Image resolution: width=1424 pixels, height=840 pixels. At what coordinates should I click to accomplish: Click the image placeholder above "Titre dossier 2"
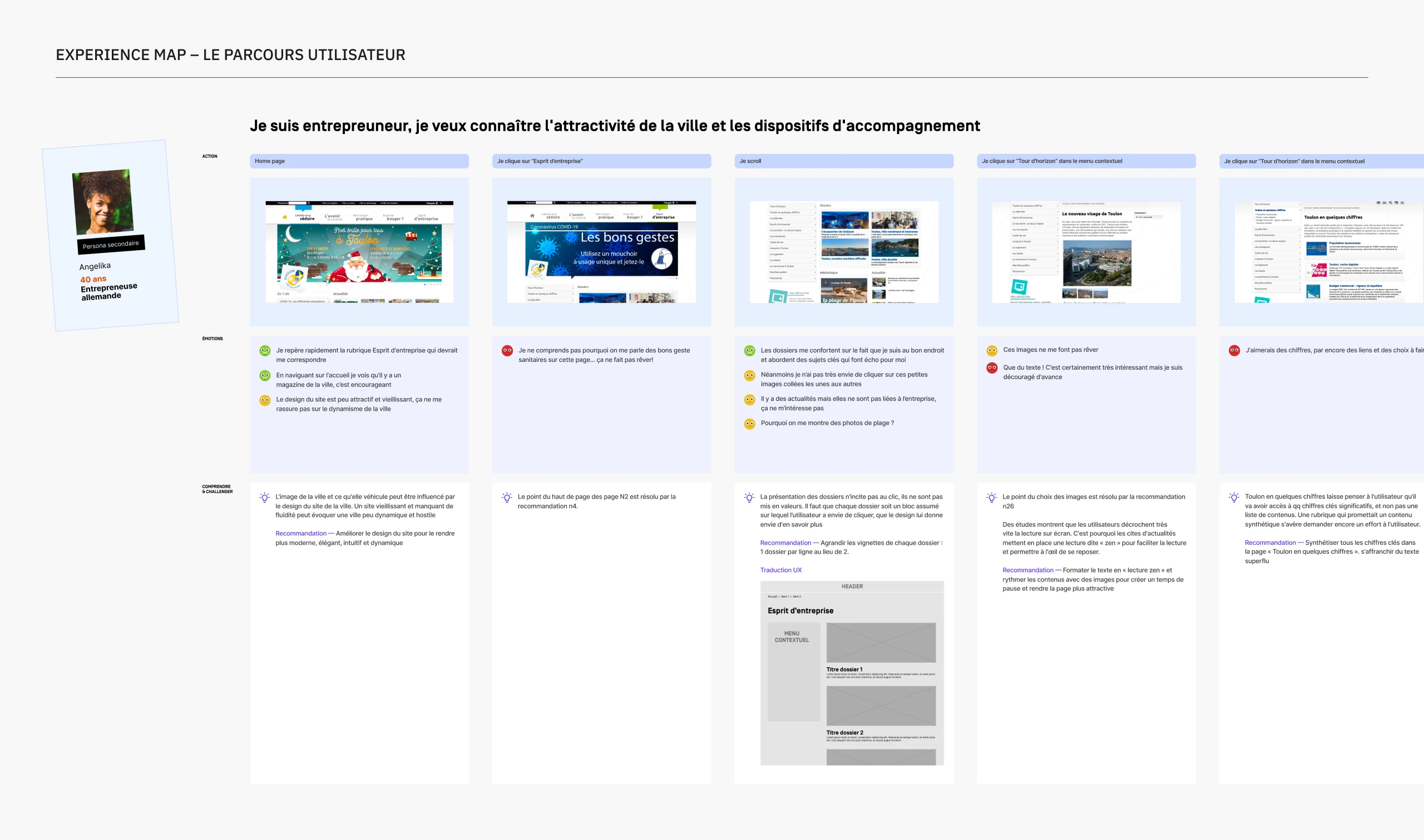click(881, 706)
